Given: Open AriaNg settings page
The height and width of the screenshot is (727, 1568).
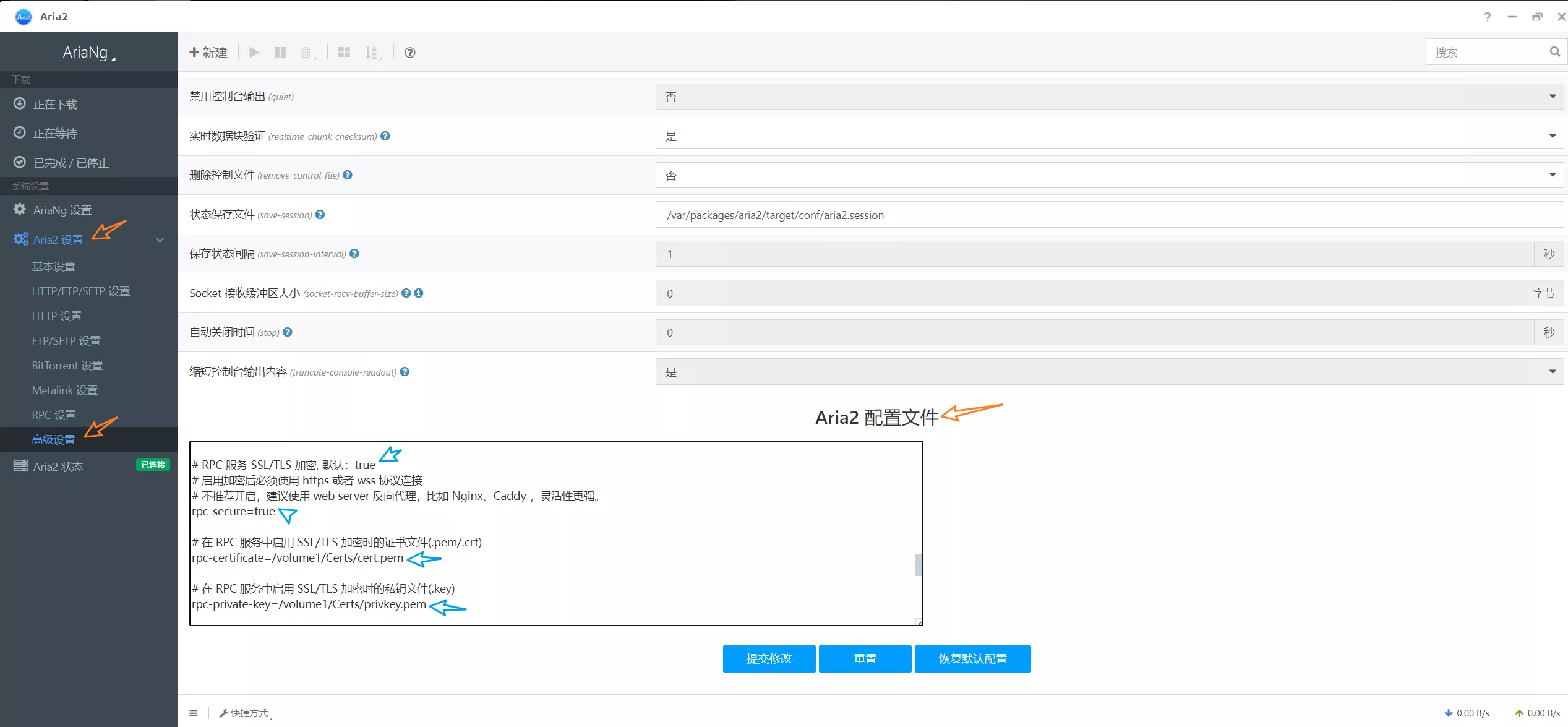Looking at the screenshot, I should 89,210.
